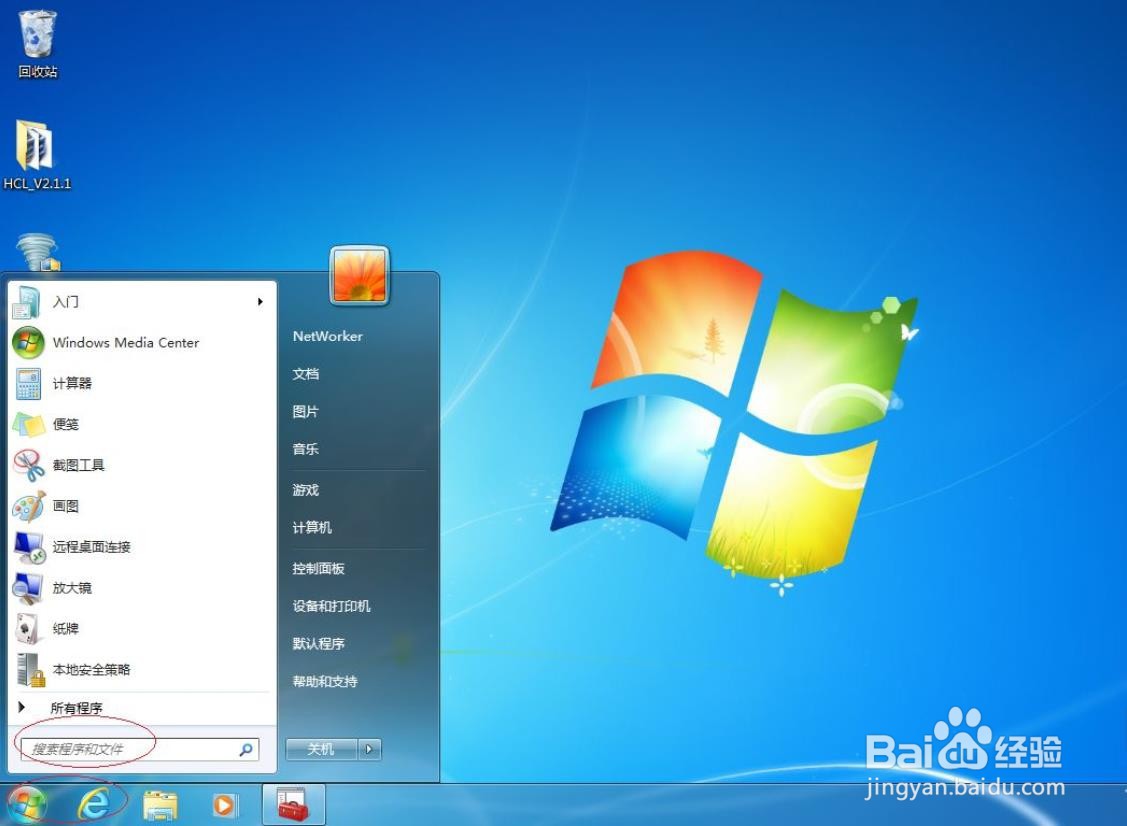This screenshot has width=1127, height=826.
Task: Open the Recycle Bin desktop icon
Action: [37, 34]
